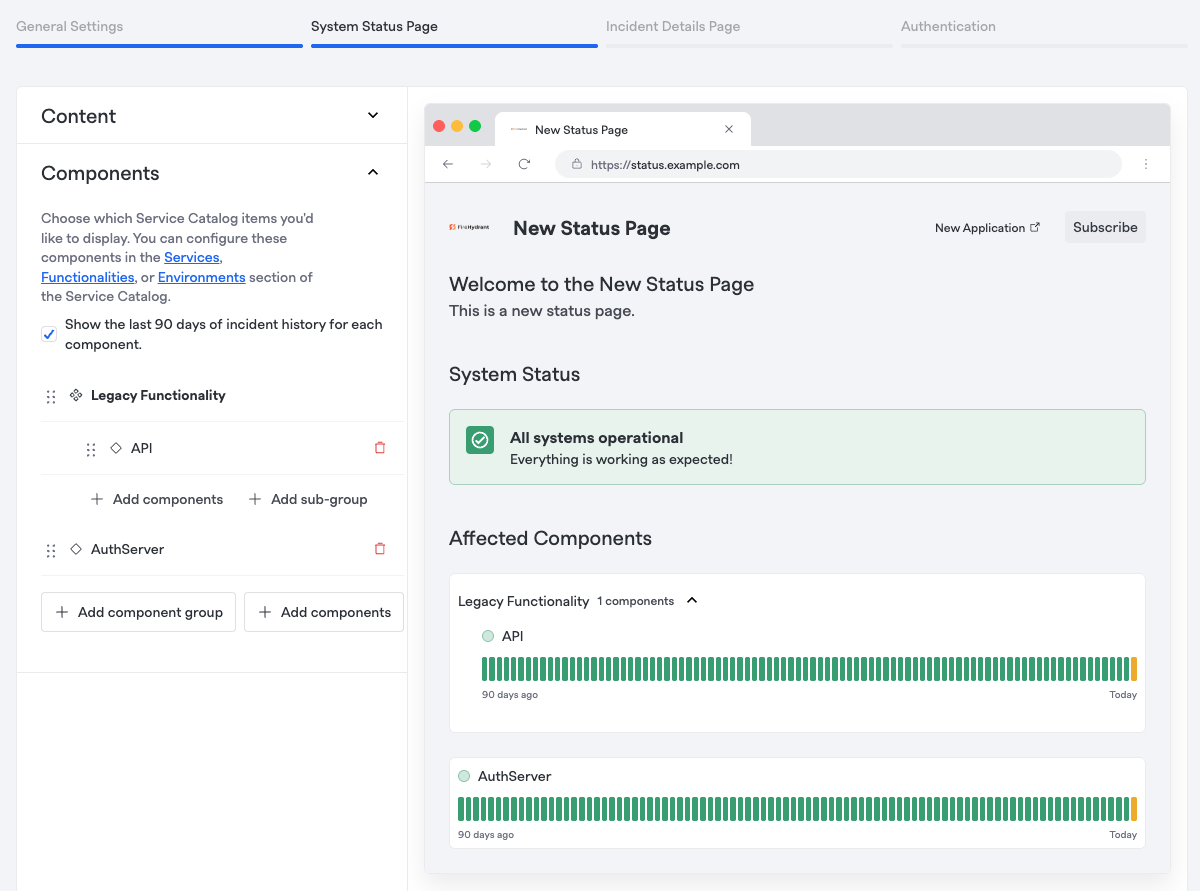Collapse Legacy Functionality group in preview
Screen dimensions: 1200x891
point(692,601)
